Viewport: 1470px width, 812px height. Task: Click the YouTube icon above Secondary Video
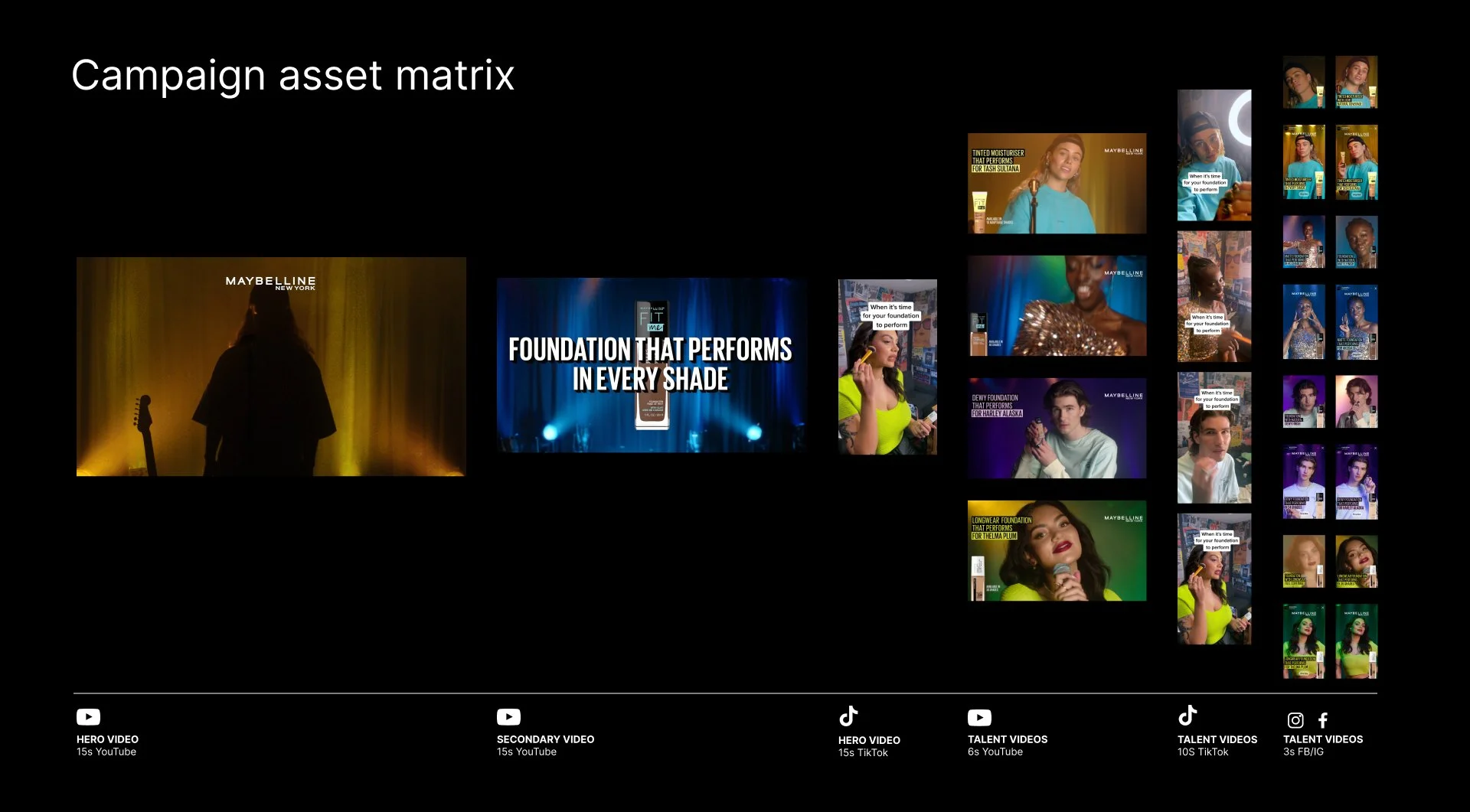[x=508, y=717]
